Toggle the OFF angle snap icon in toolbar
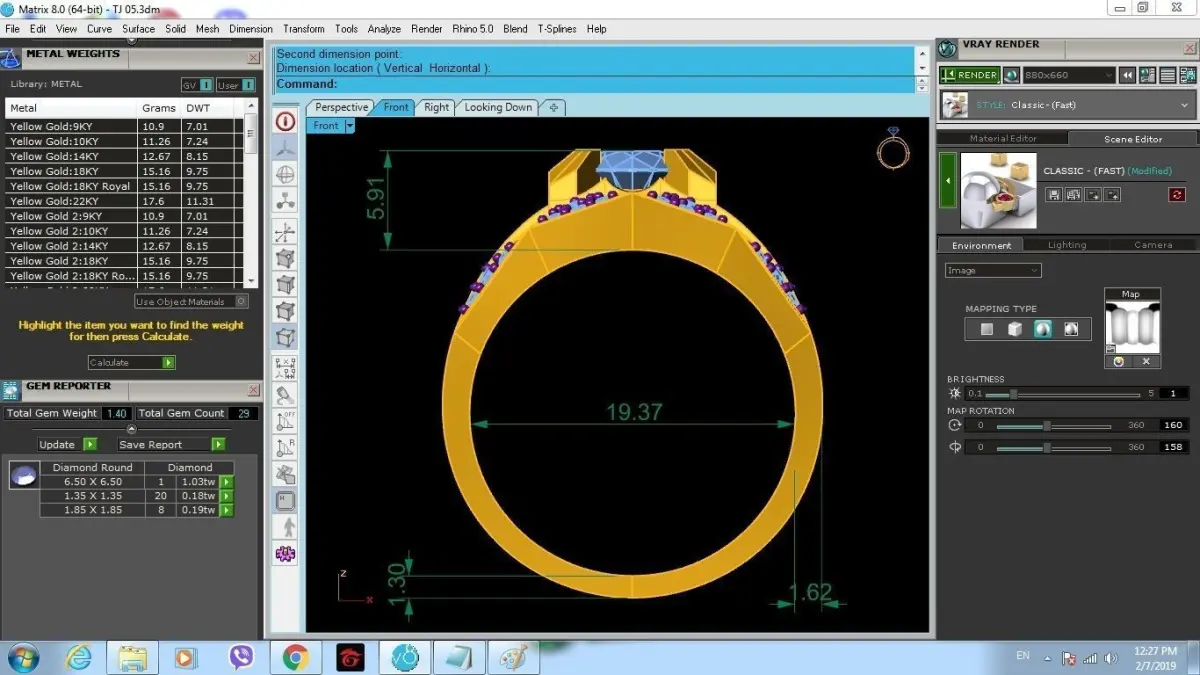 click(286, 420)
